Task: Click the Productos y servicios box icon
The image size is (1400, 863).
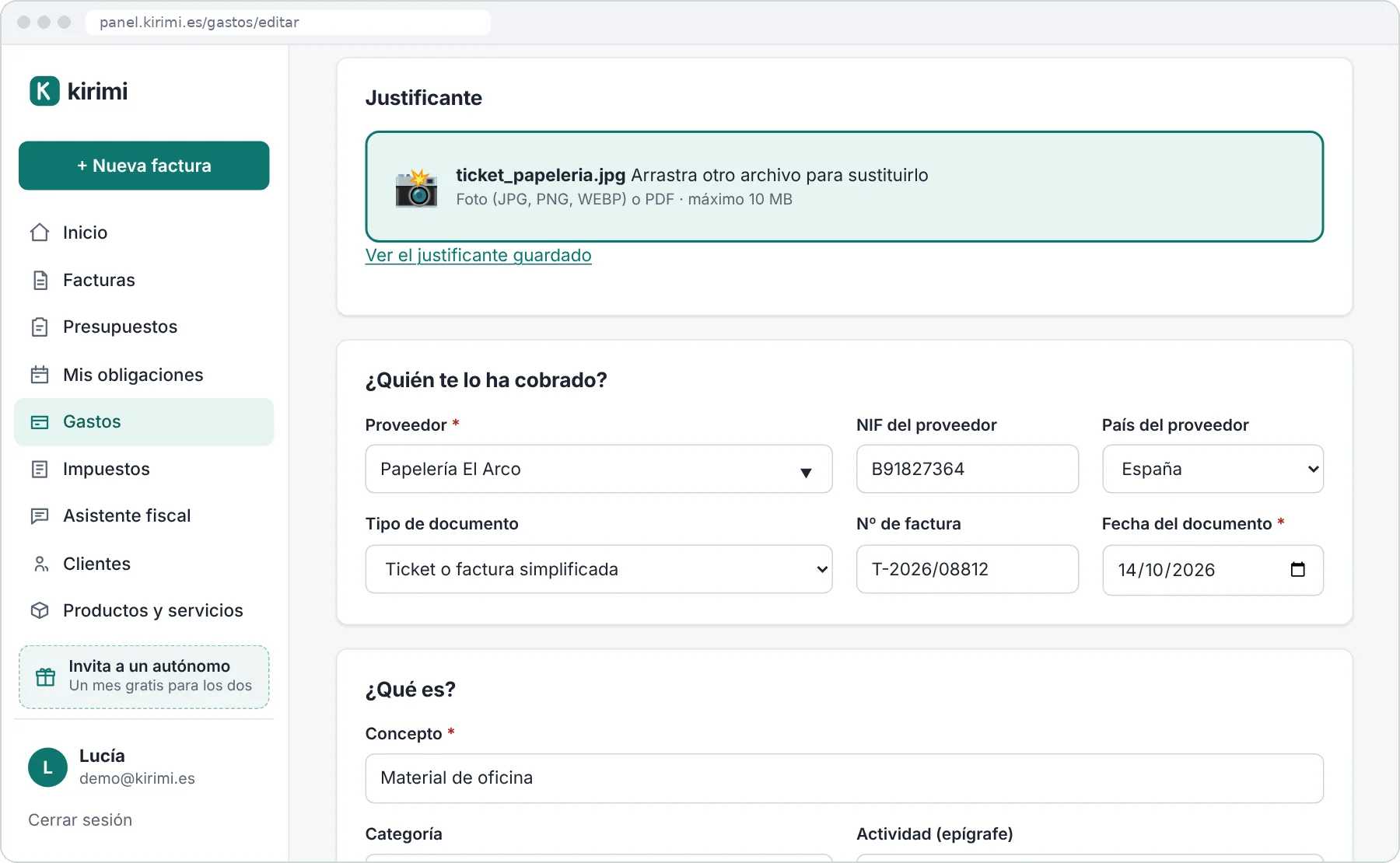Action: (x=40, y=611)
